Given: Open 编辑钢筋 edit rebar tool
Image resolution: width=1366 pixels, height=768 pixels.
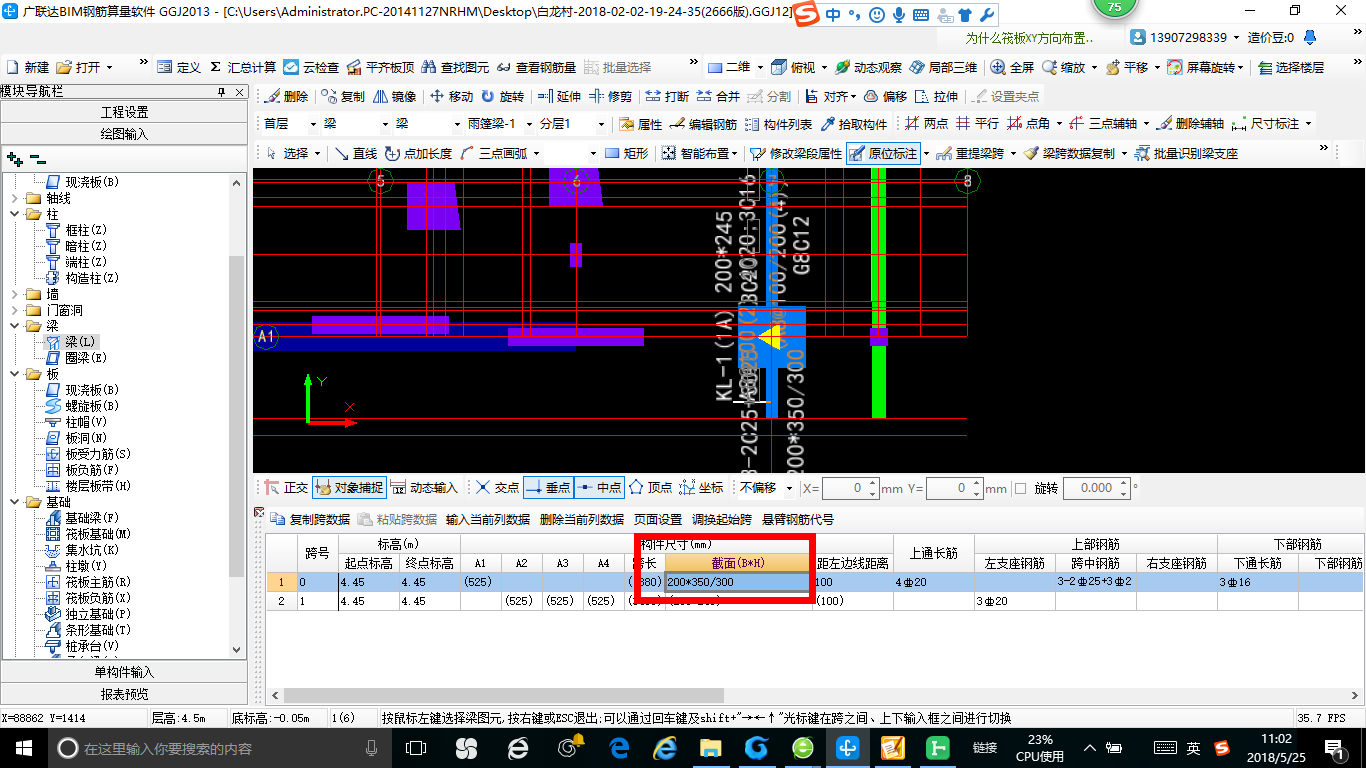Looking at the screenshot, I should point(703,124).
